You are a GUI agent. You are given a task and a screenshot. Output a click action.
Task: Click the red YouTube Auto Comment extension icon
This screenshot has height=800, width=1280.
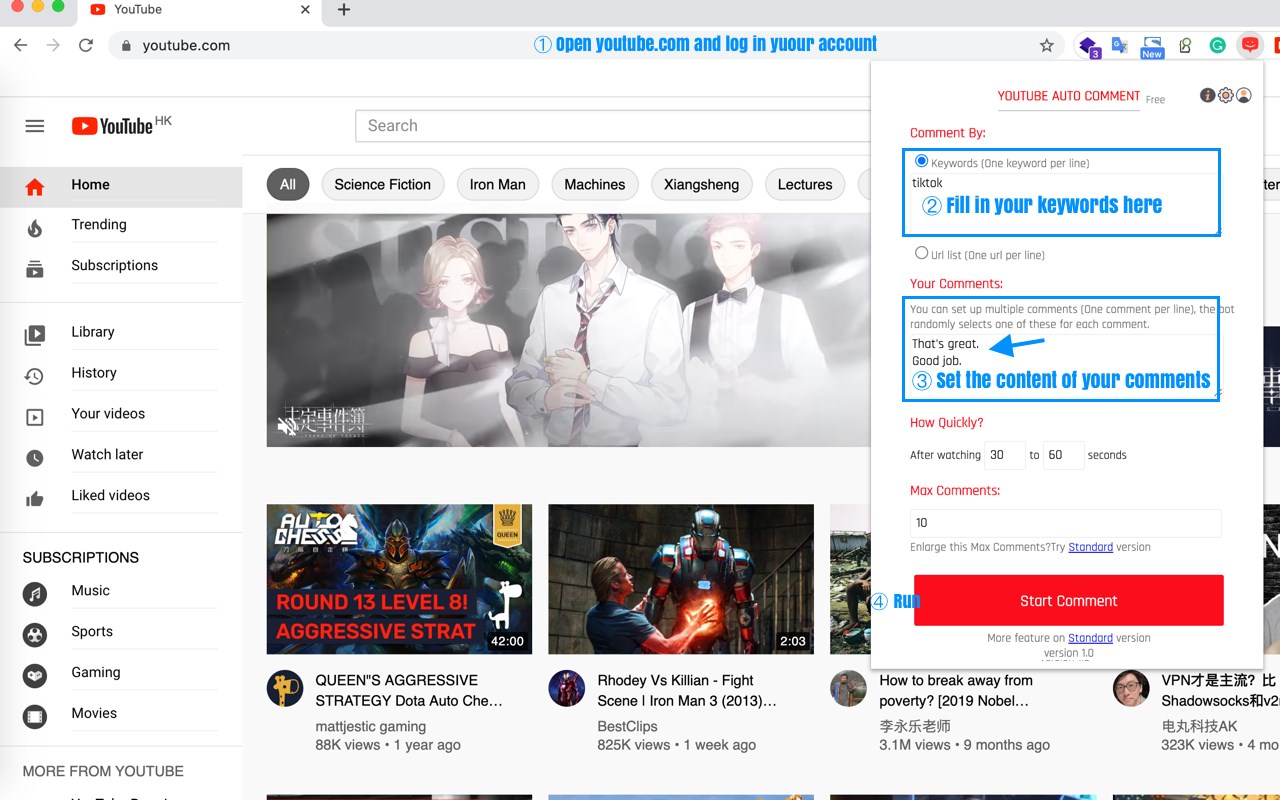[x=1249, y=45]
